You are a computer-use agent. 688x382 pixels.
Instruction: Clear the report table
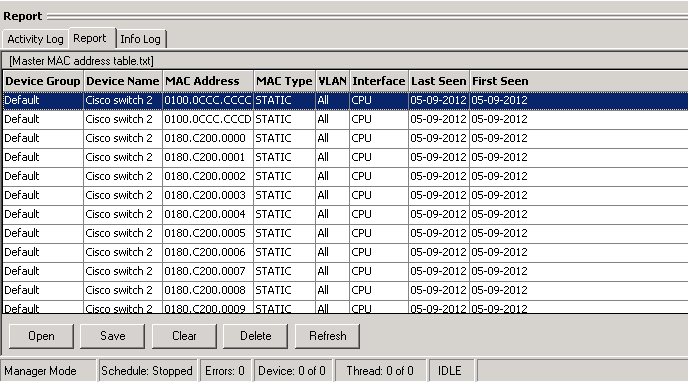pyautogui.click(x=184, y=336)
